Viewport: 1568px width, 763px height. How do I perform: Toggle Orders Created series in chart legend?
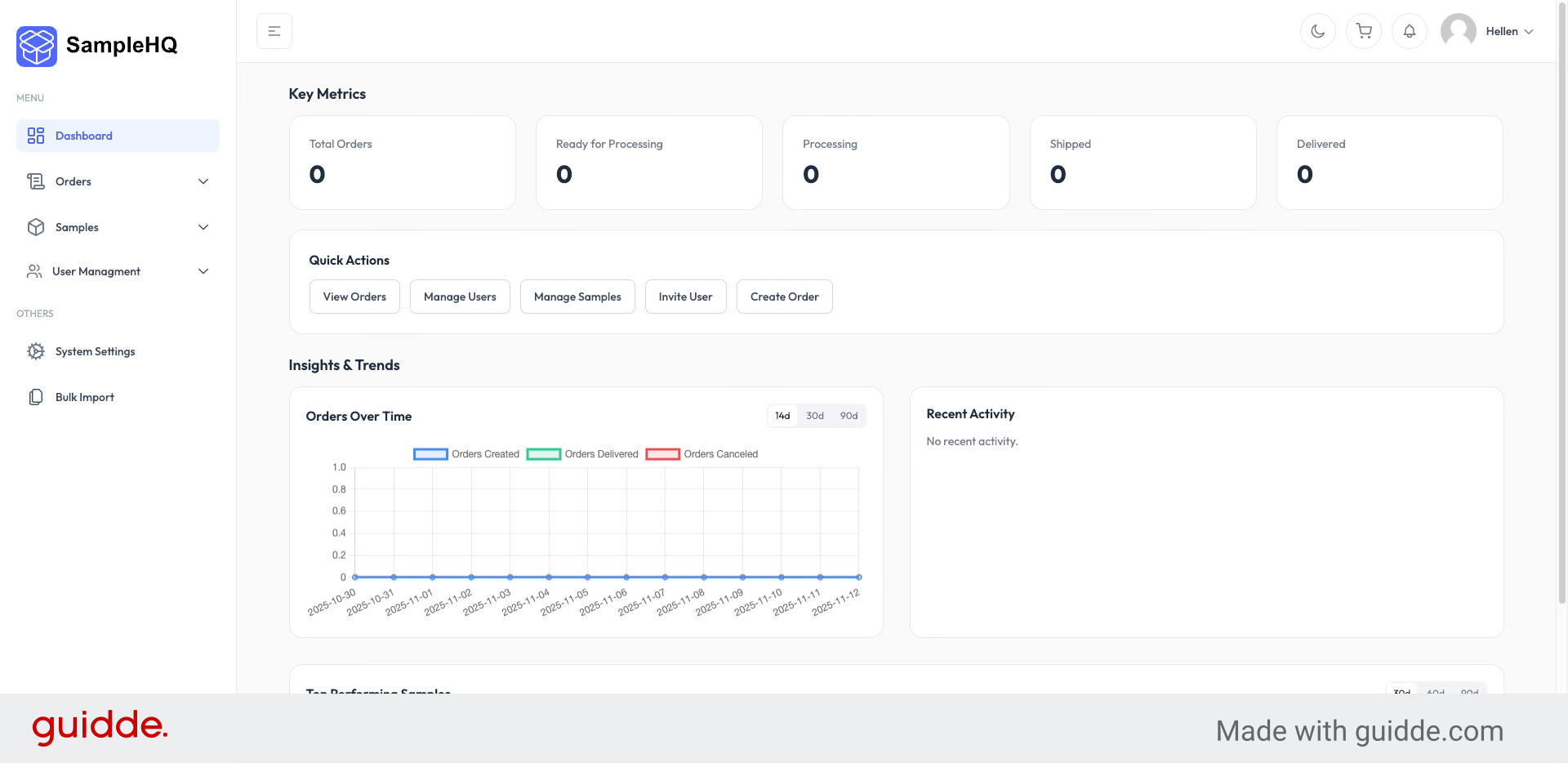[x=430, y=454]
